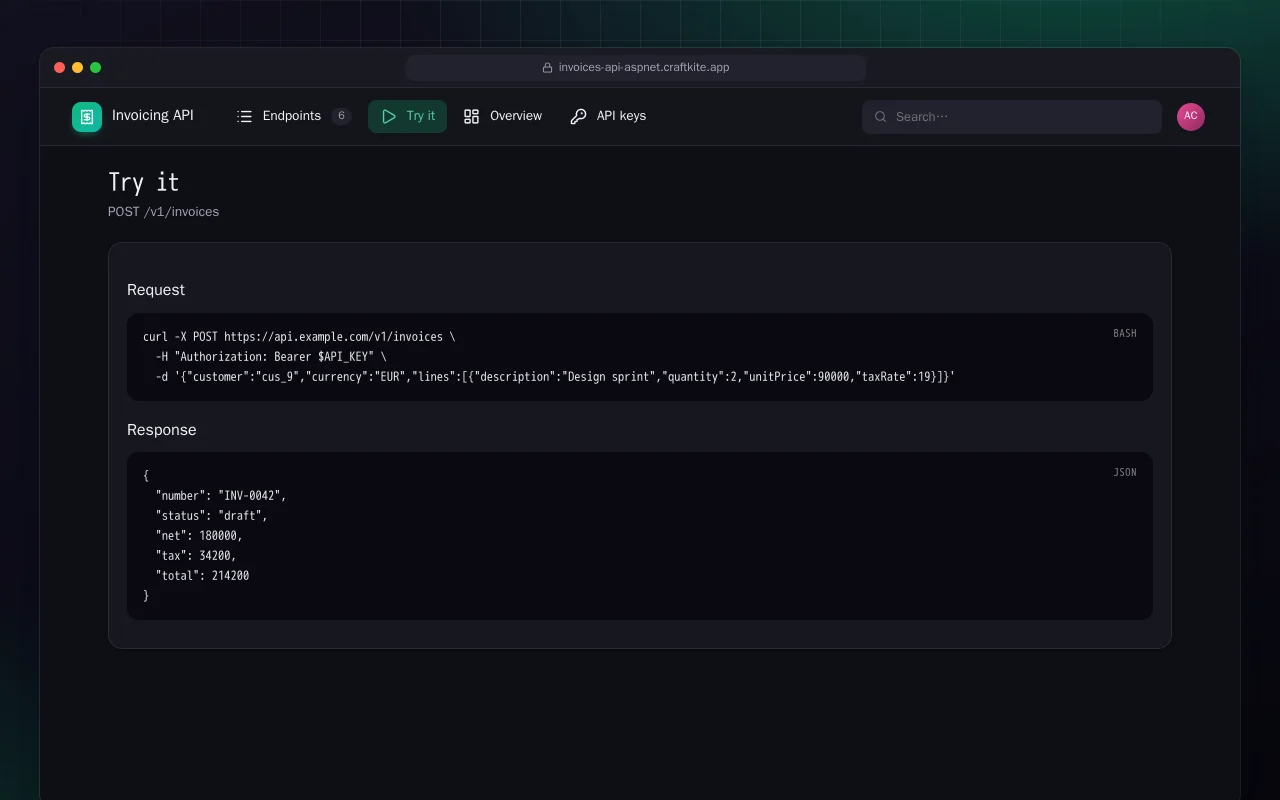Go to the Overview tab
Screen dimensions: 1280x800
(x=503, y=117)
